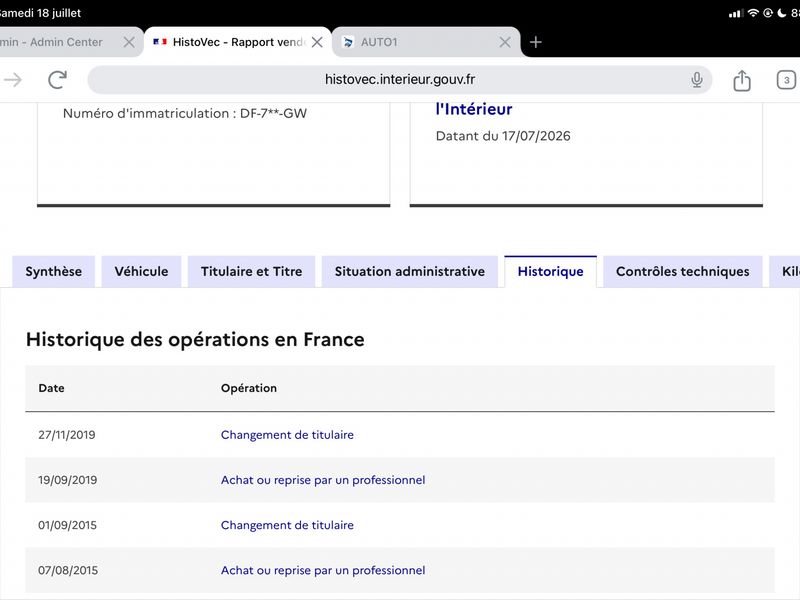Open the Contrôles techniques tab

point(683,271)
